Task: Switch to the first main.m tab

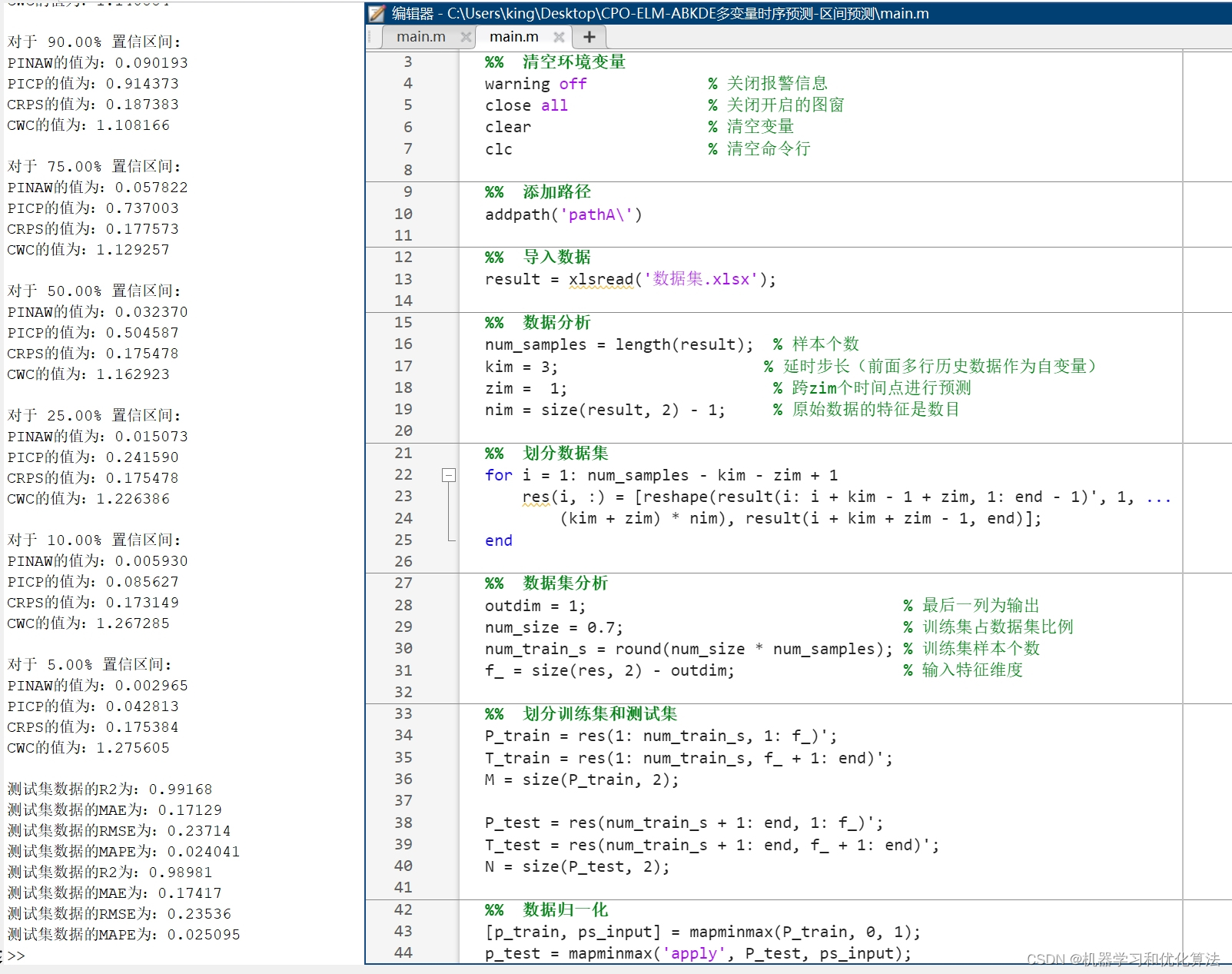Action: point(421,36)
